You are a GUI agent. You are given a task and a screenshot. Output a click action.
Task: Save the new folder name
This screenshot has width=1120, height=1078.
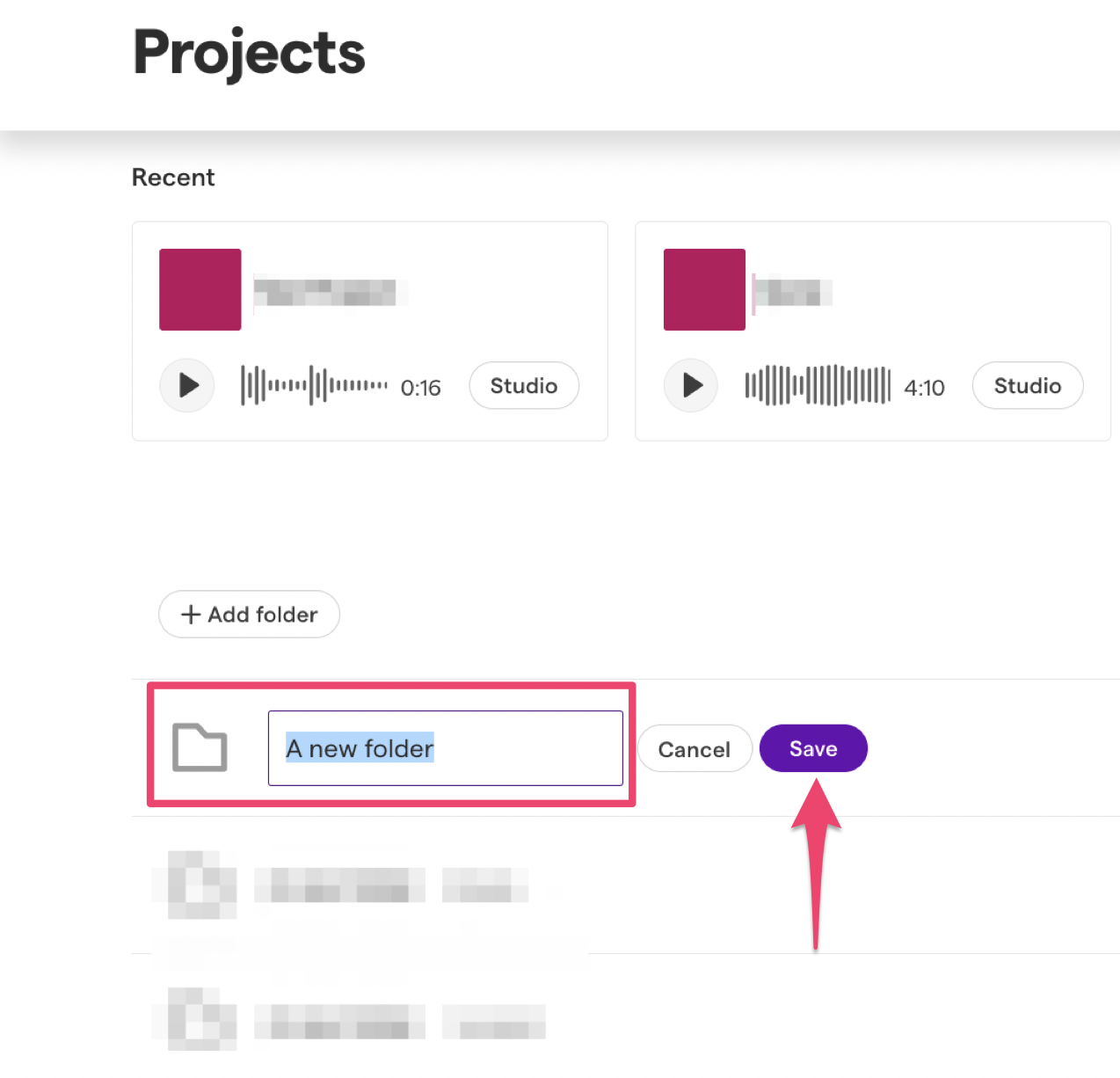pos(812,748)
